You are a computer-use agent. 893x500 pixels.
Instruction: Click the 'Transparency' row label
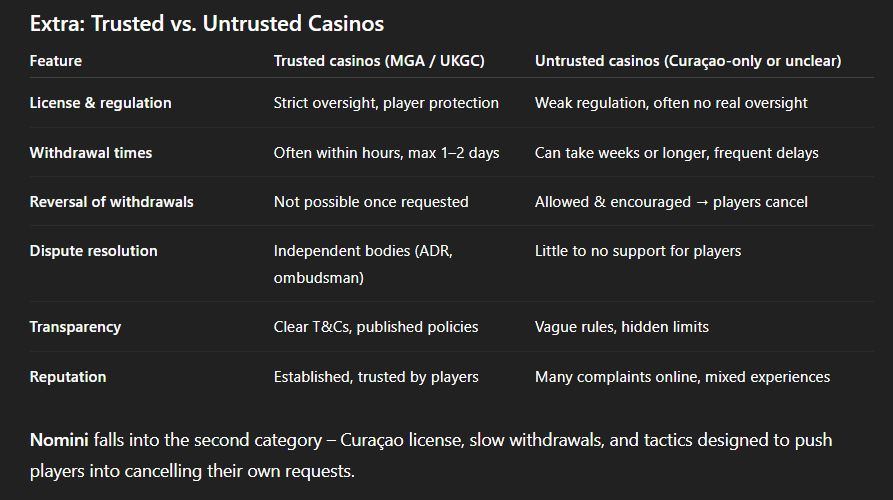click(x=75, y=327)
